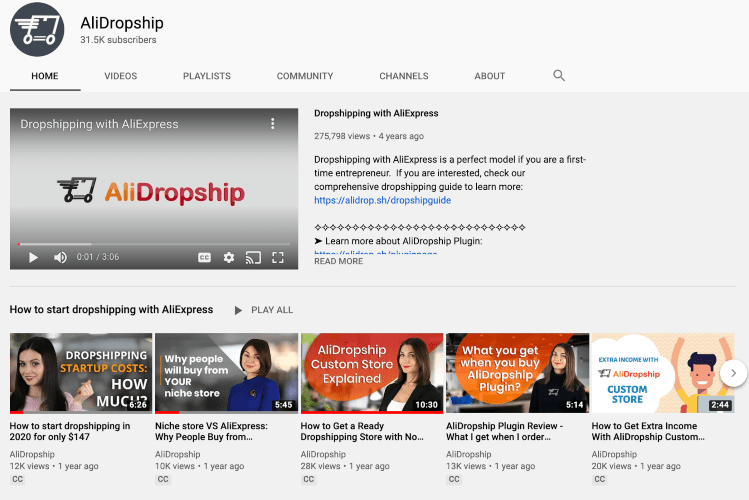The height and width of the screenshot is (500, 749).
Task: Click the AliDropship channel avatar logo
Action: point(37,30)
